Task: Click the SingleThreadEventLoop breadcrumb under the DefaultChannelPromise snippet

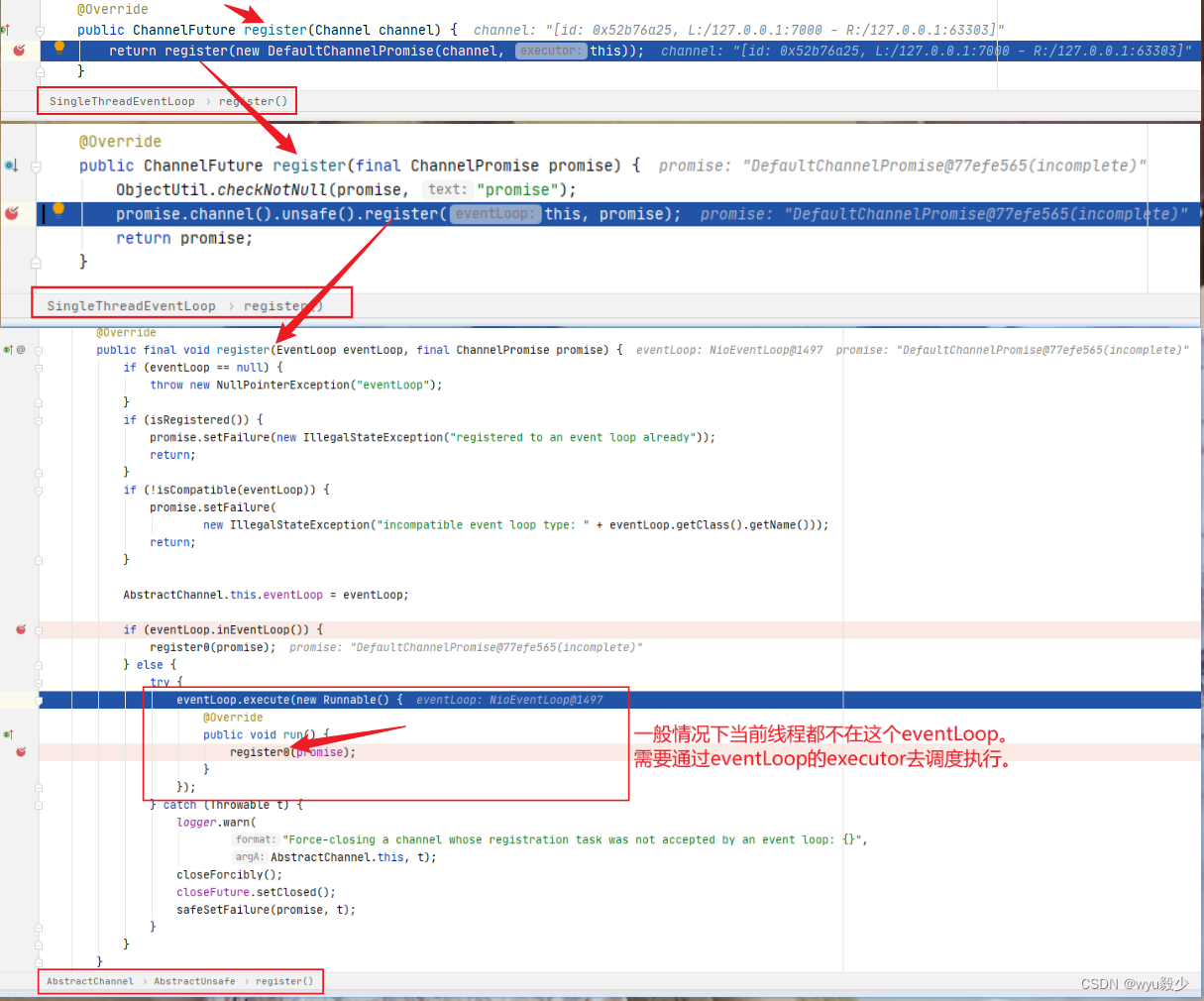Action: pyautogui.click(x=122, y=101)
